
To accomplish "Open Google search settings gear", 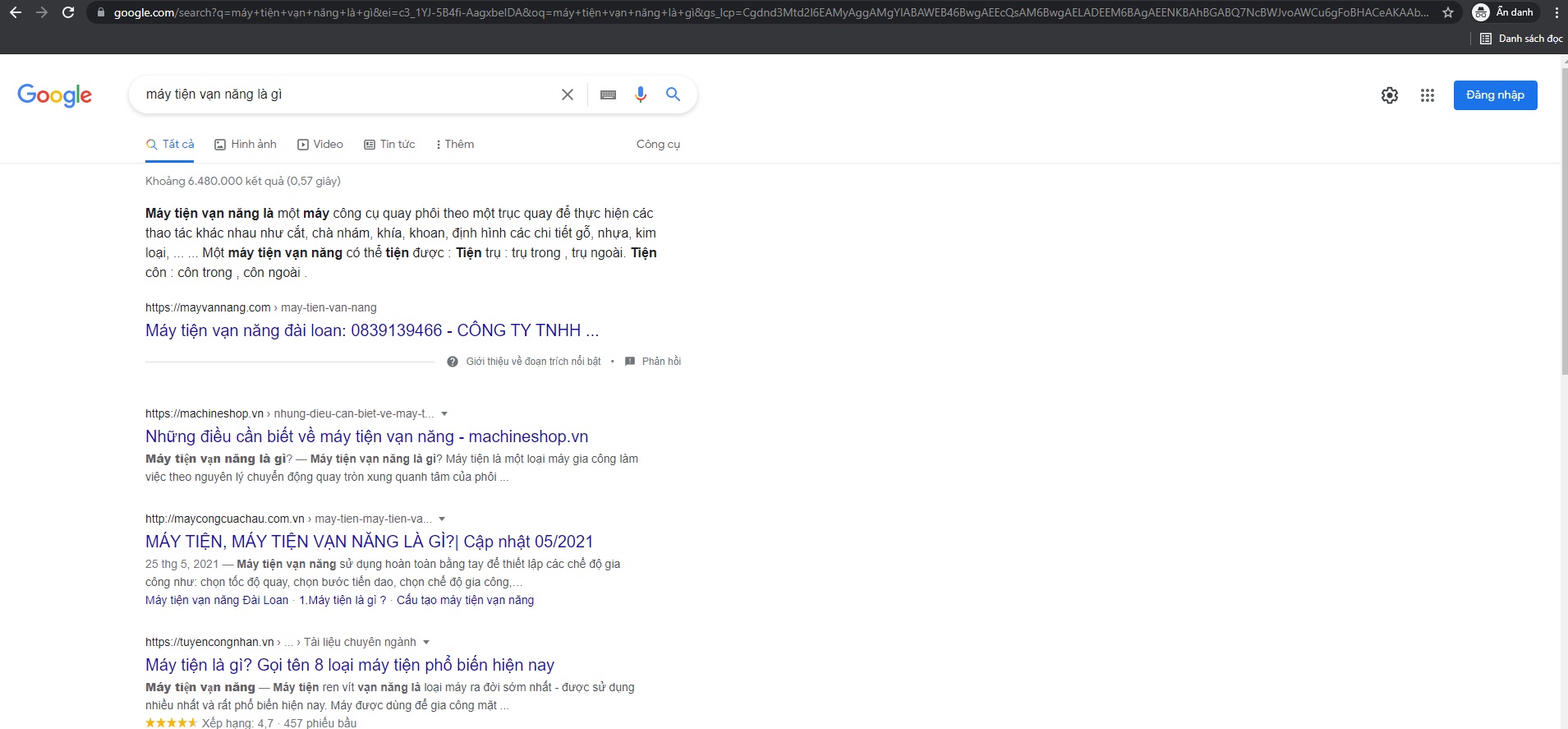I will (x=1389, y=95).
